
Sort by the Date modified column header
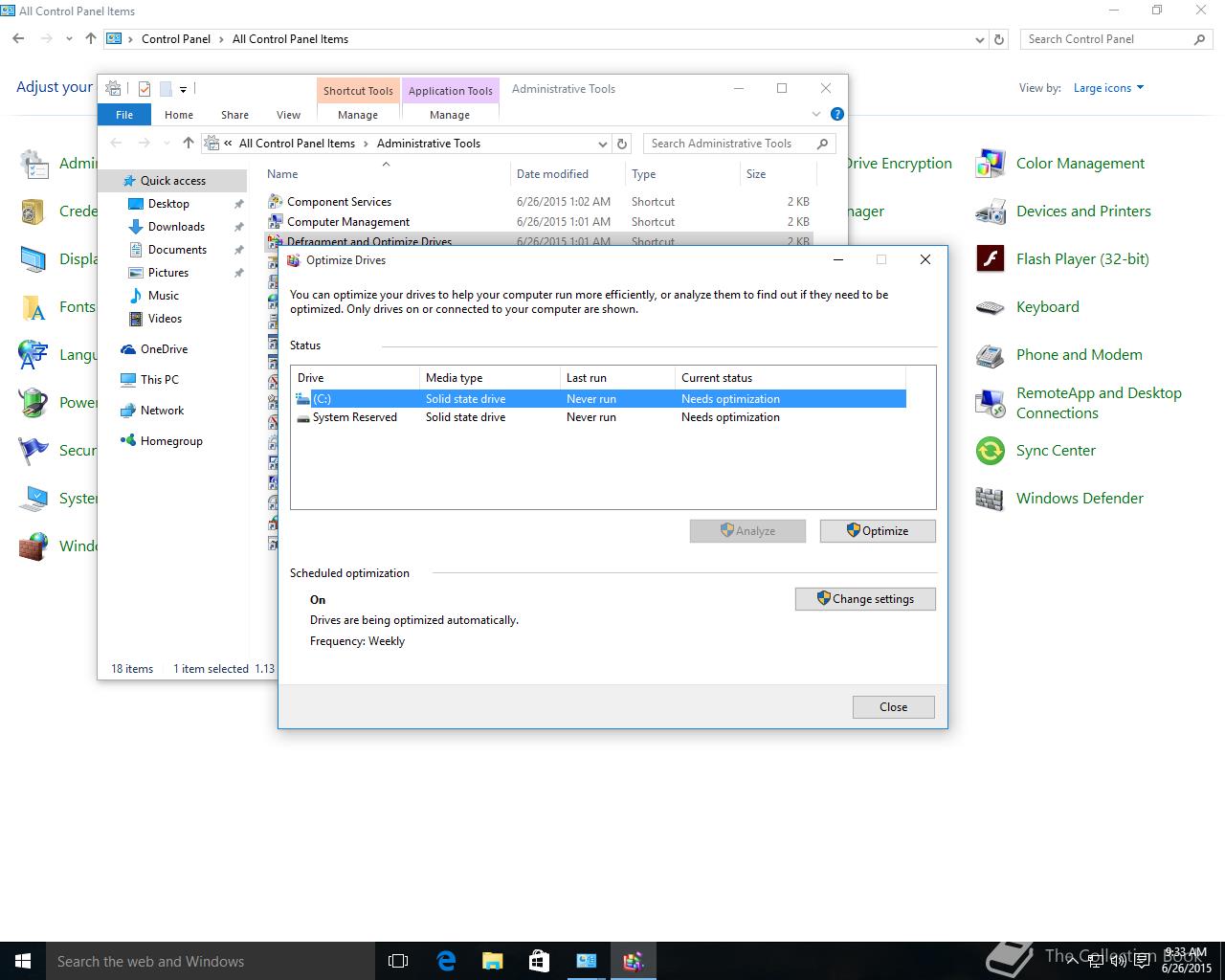coord(567,174)
